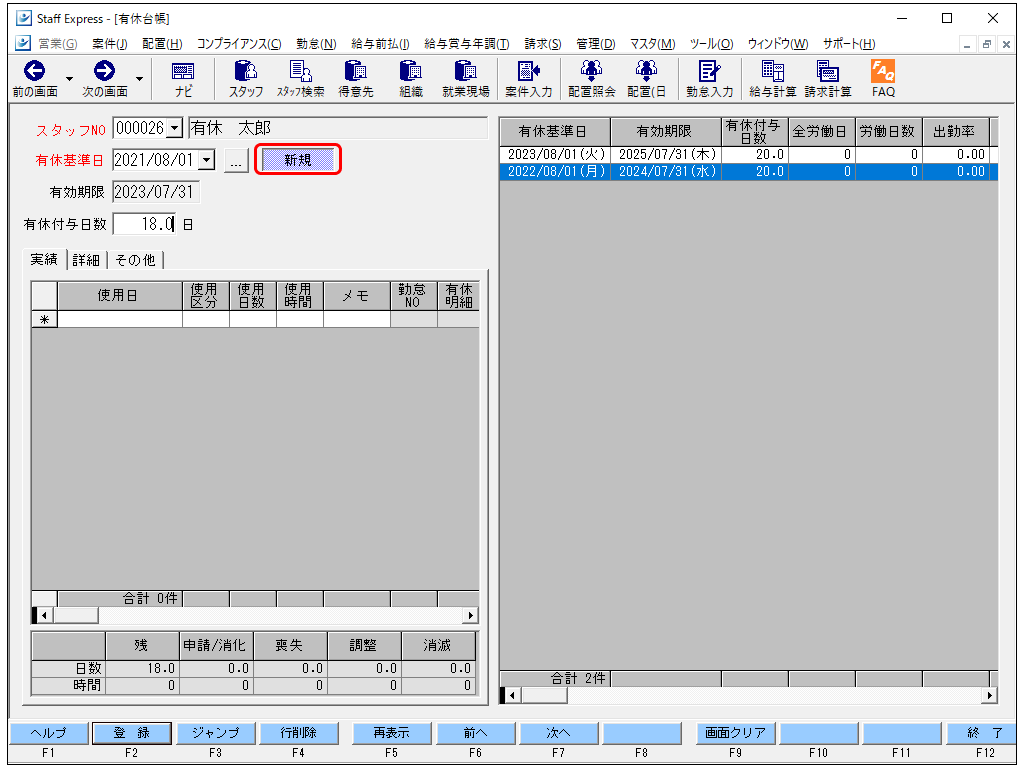Open the 得意先 client master
The height and width of the screenshot is (768, 1024).
tap(356, 79)
